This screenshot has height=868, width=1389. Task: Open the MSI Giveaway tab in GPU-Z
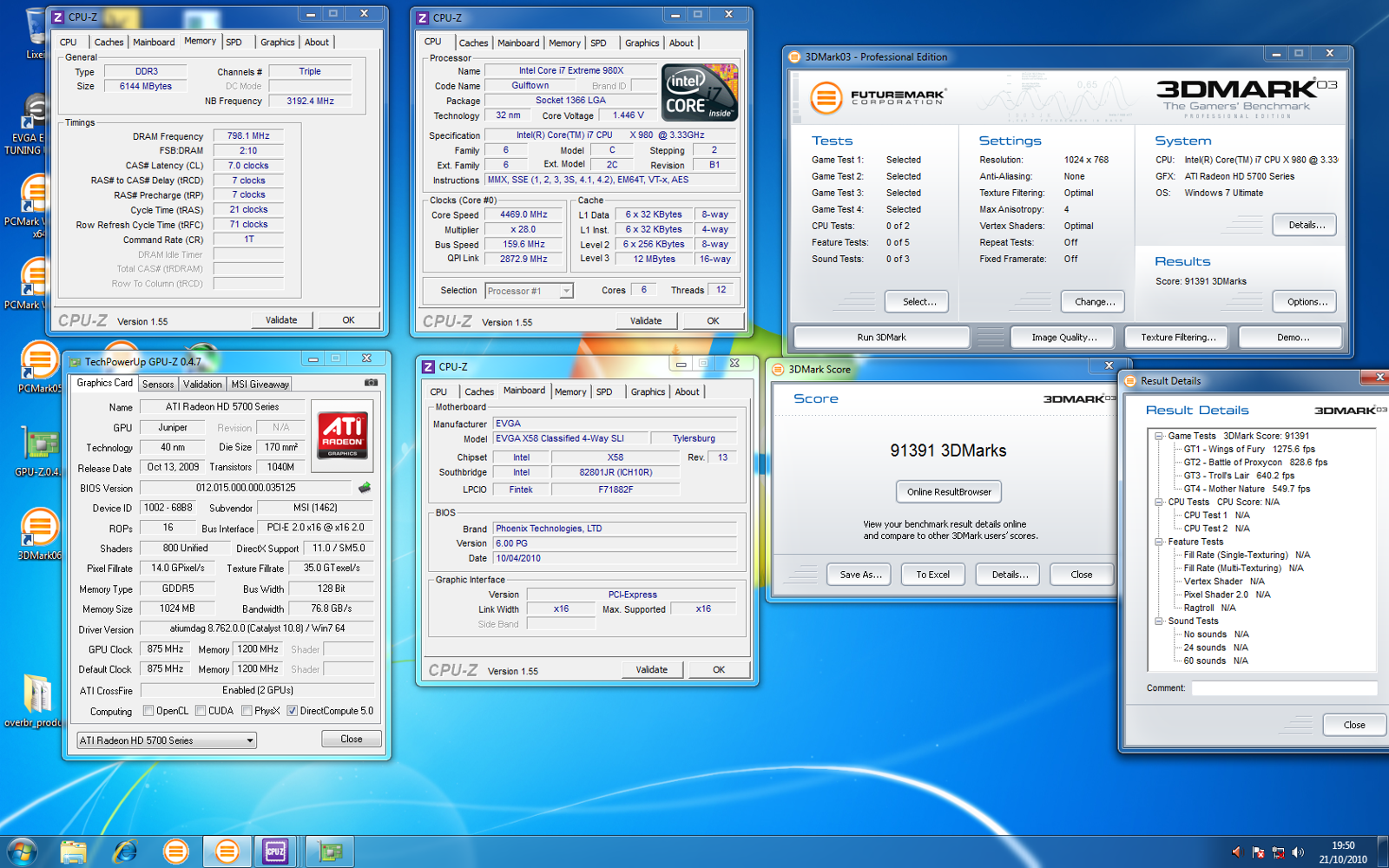click(260, 384)
